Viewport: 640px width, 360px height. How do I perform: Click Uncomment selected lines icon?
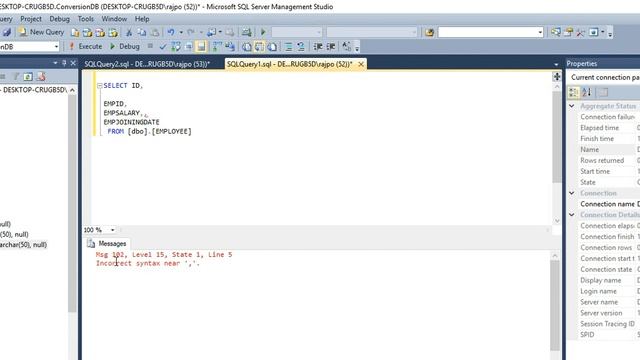coord(301,47)
